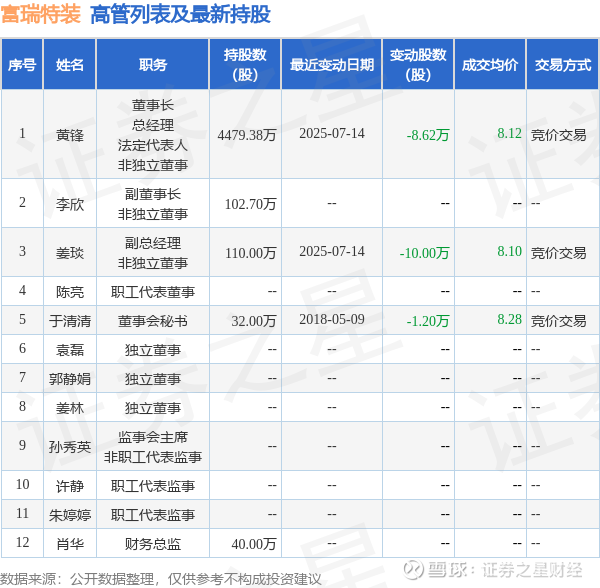Click row number 12
This screenshot has height=588, width=600.
(x=22, y=542)
